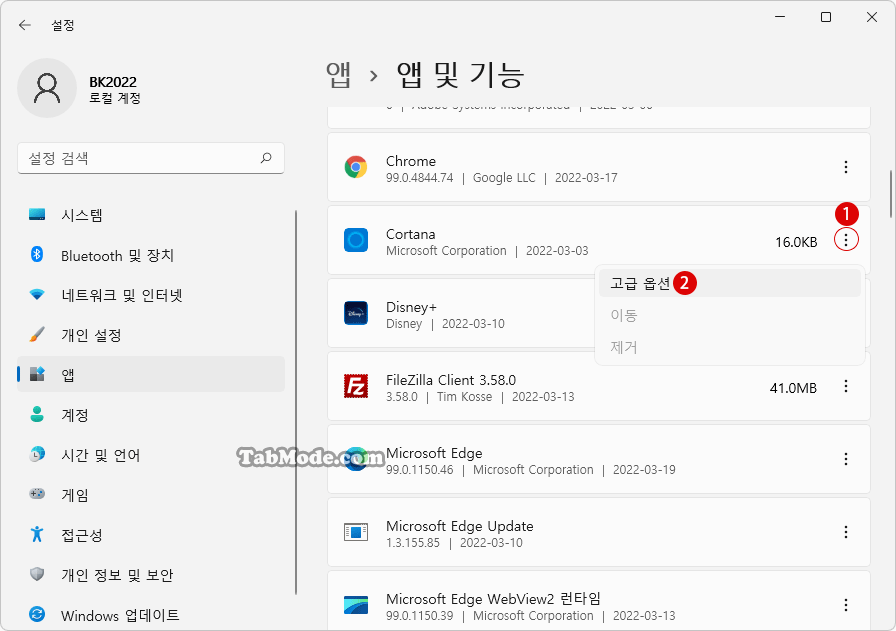Click the accessibility figure icon
The width and height of the screenshot is (896, 631).
(37, 534)
